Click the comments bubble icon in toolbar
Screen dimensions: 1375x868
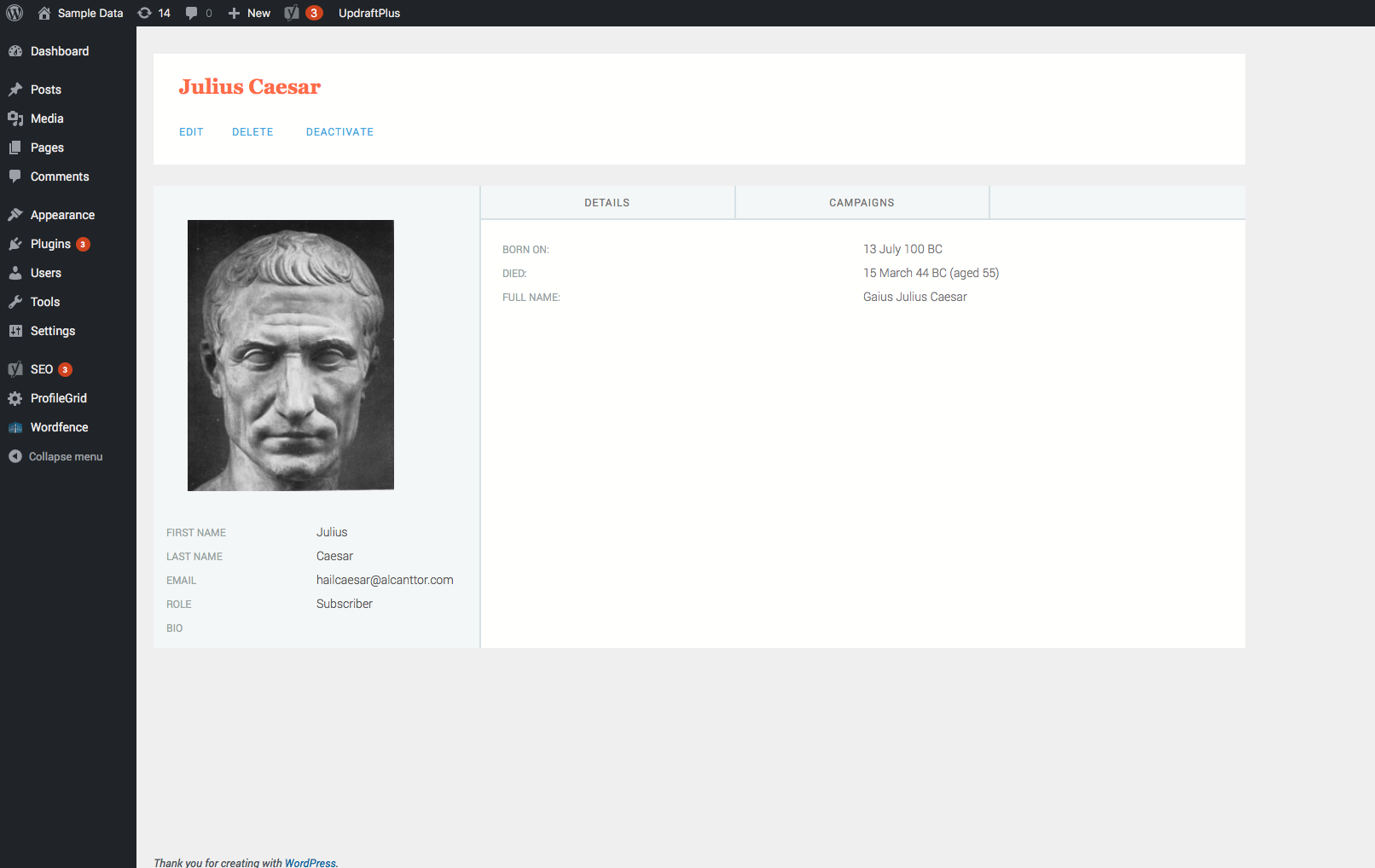(x=192, y=13)
